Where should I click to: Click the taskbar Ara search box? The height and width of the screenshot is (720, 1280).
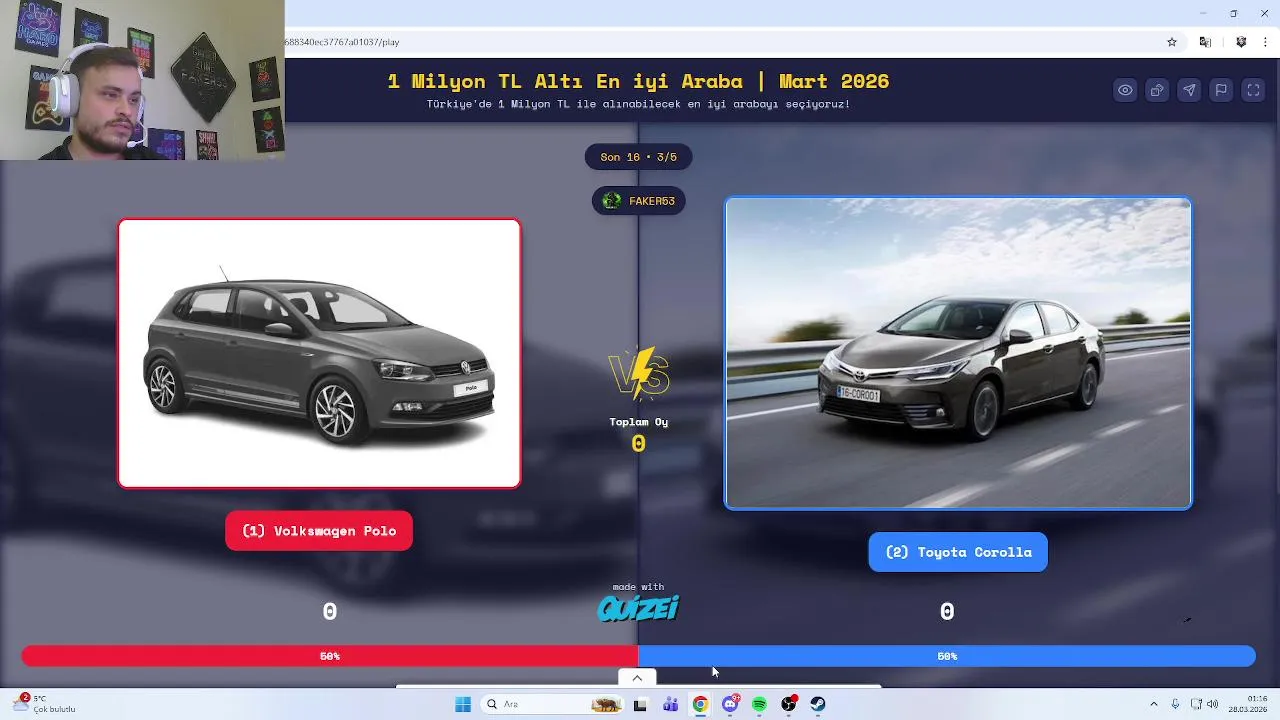552,704
